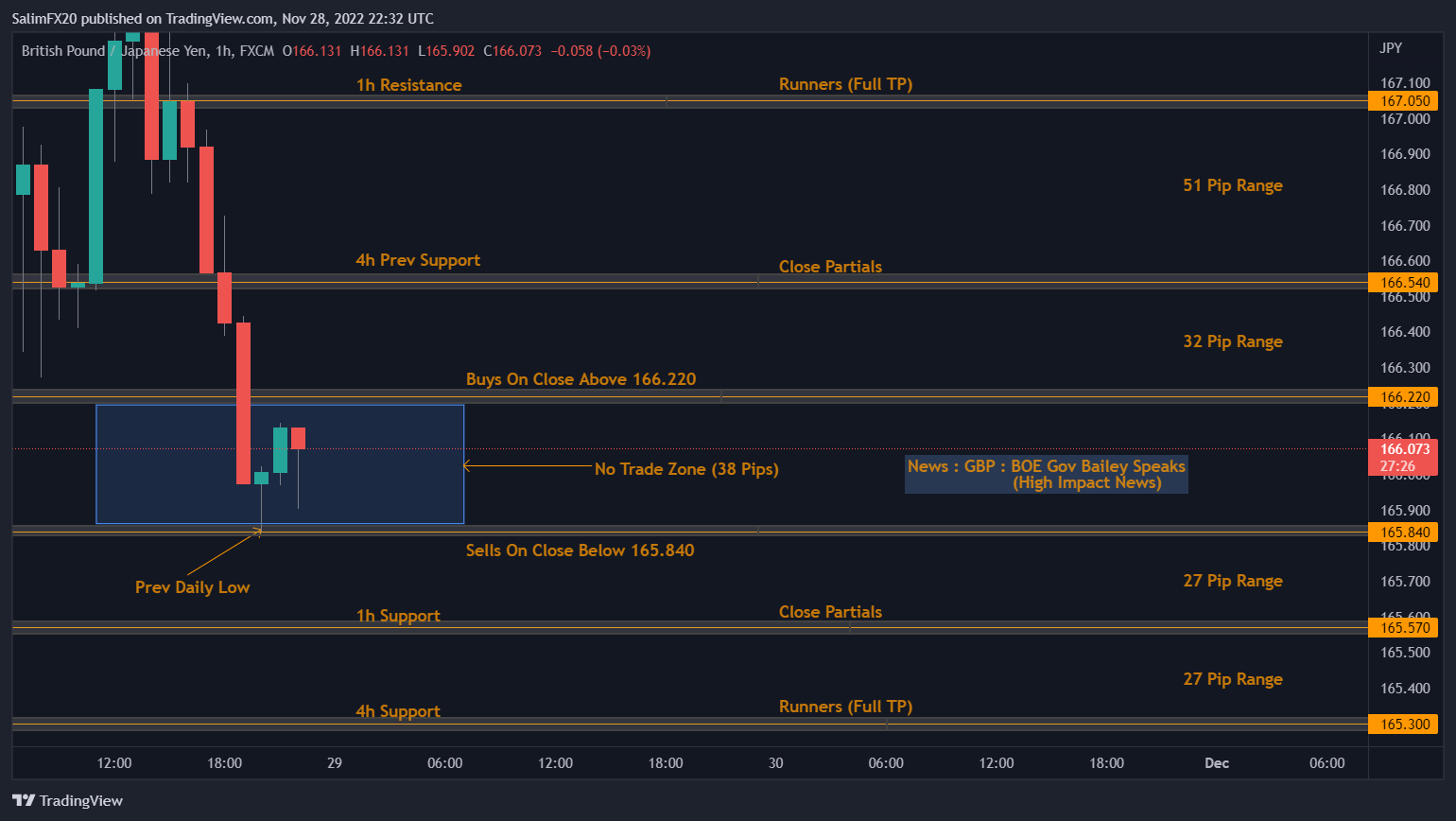Click 'Sells On Close Below 165.840' text
This screenshot has height=821, width=1456.
point(580,550)
